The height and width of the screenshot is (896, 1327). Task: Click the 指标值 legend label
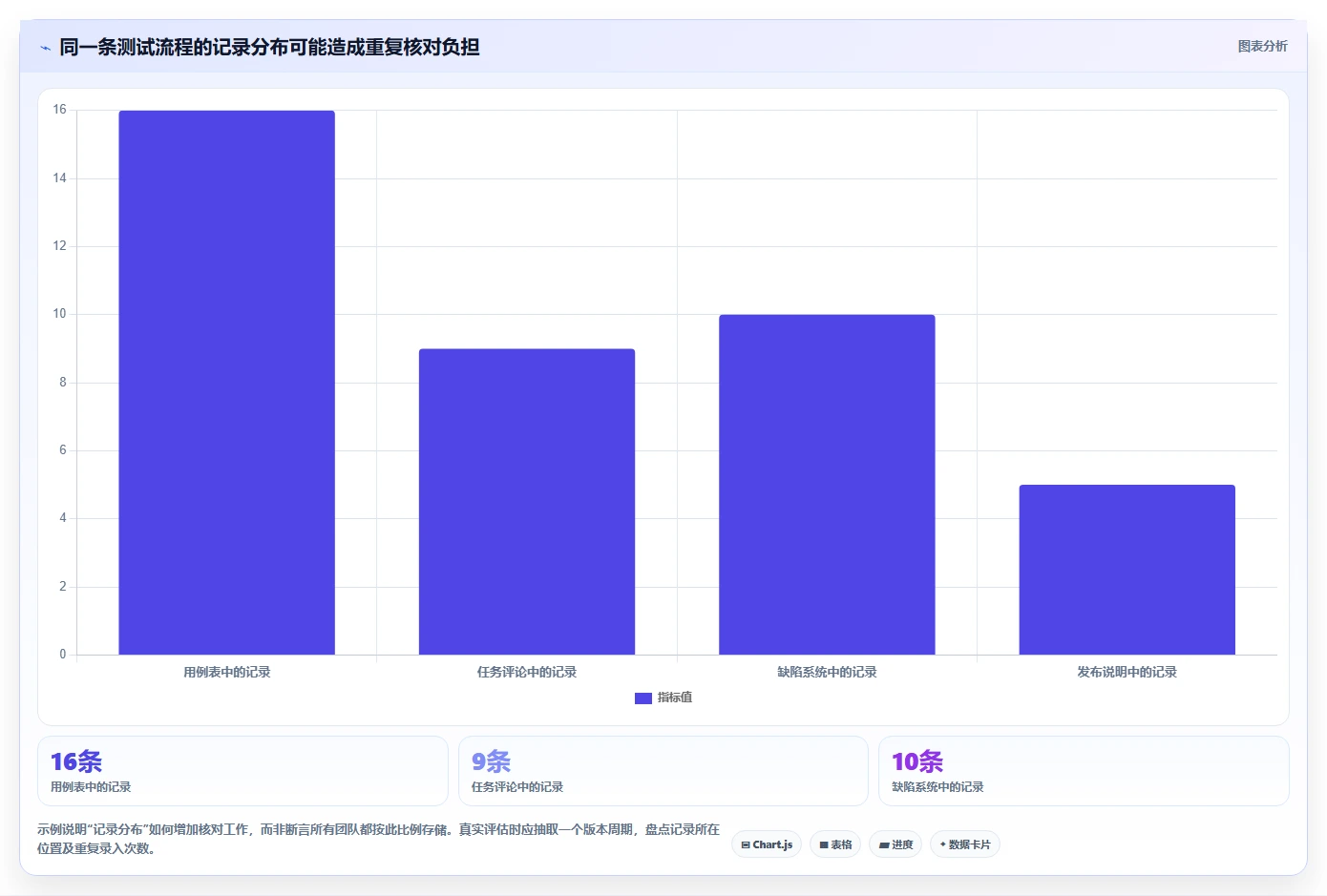coord(675,698)
